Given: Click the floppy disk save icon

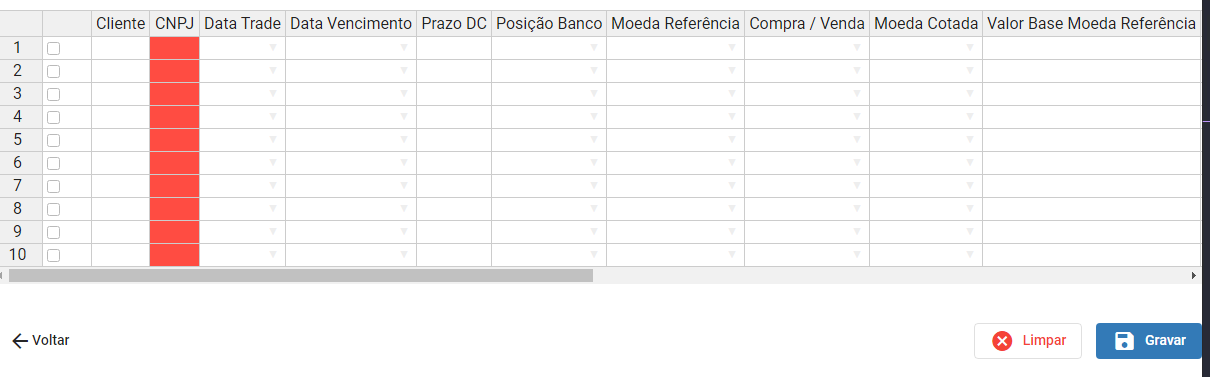Looking at the screenshot, I should coord(1124,341).
